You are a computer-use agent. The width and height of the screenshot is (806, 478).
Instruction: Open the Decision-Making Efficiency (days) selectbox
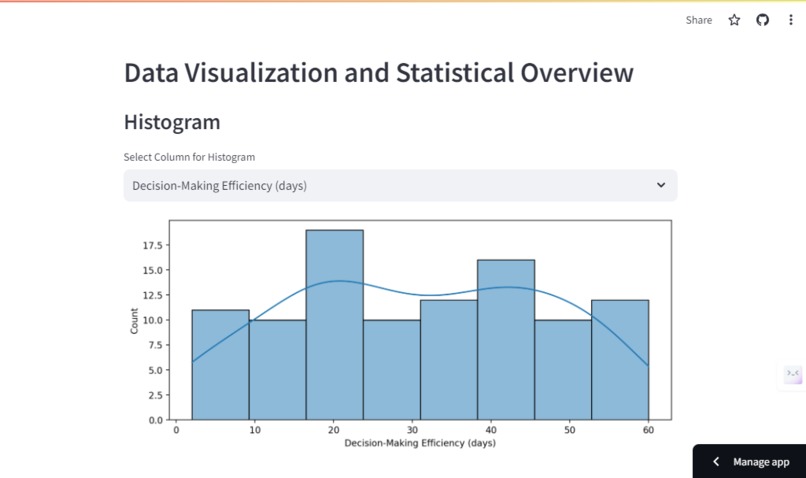[x=400, y=186]
